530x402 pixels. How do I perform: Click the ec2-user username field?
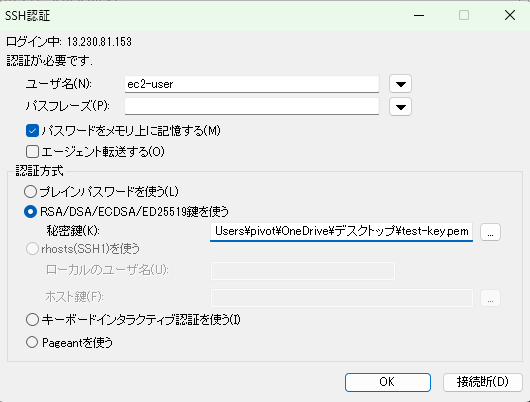[252, 84]
